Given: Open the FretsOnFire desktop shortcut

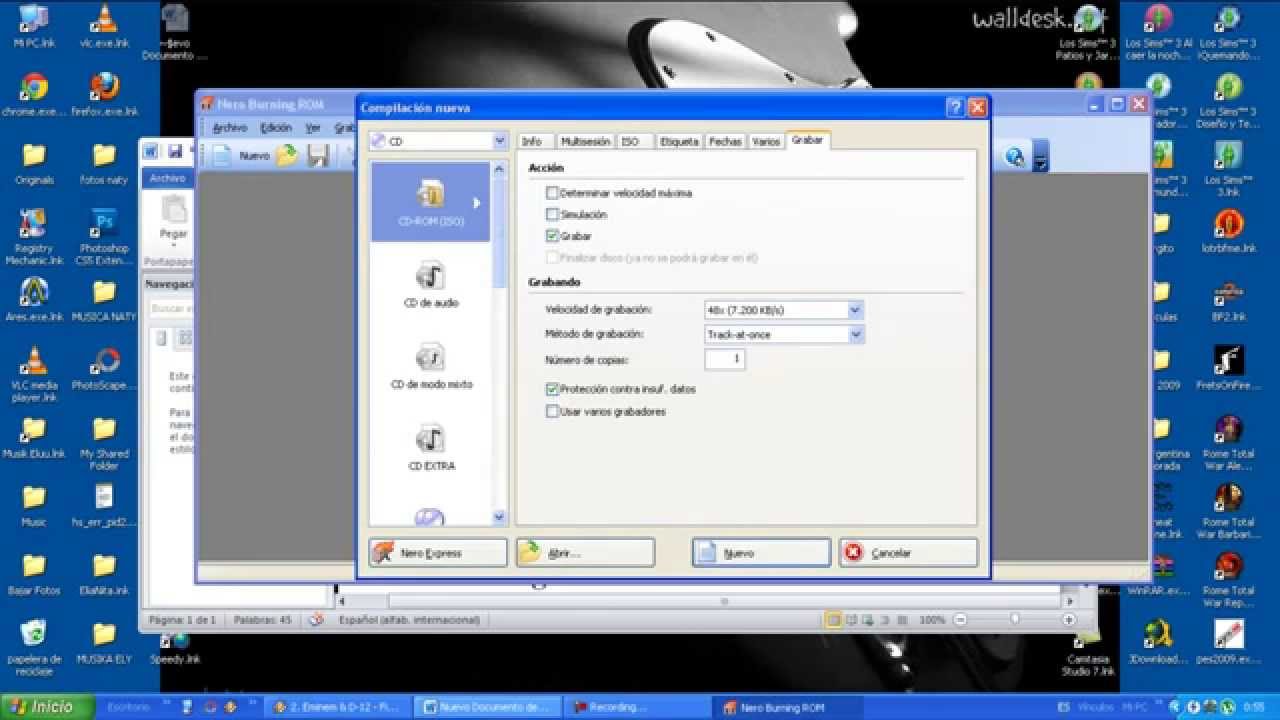Looking at the screenshot, I should [x=1228, y=367].
